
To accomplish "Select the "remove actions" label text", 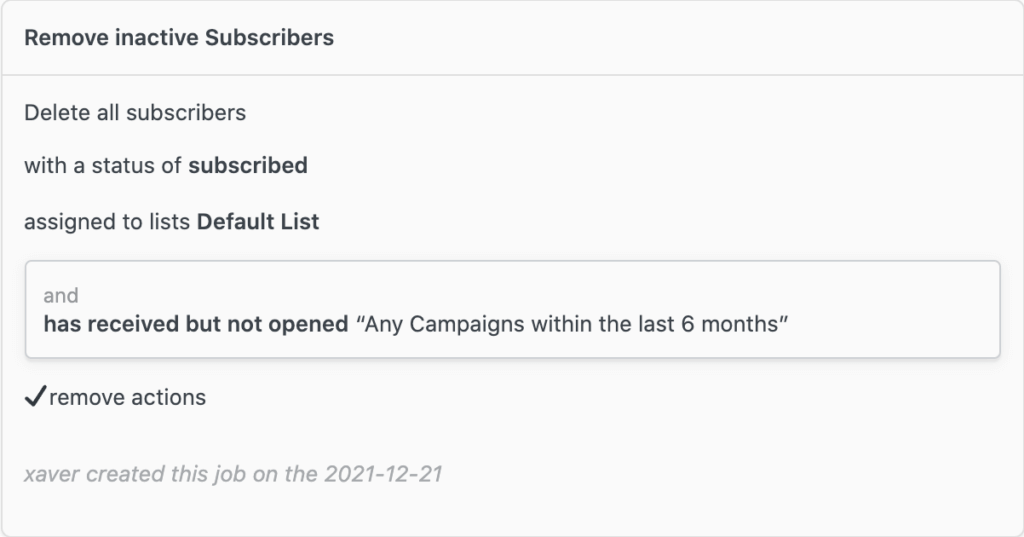I will coord(127,397).
